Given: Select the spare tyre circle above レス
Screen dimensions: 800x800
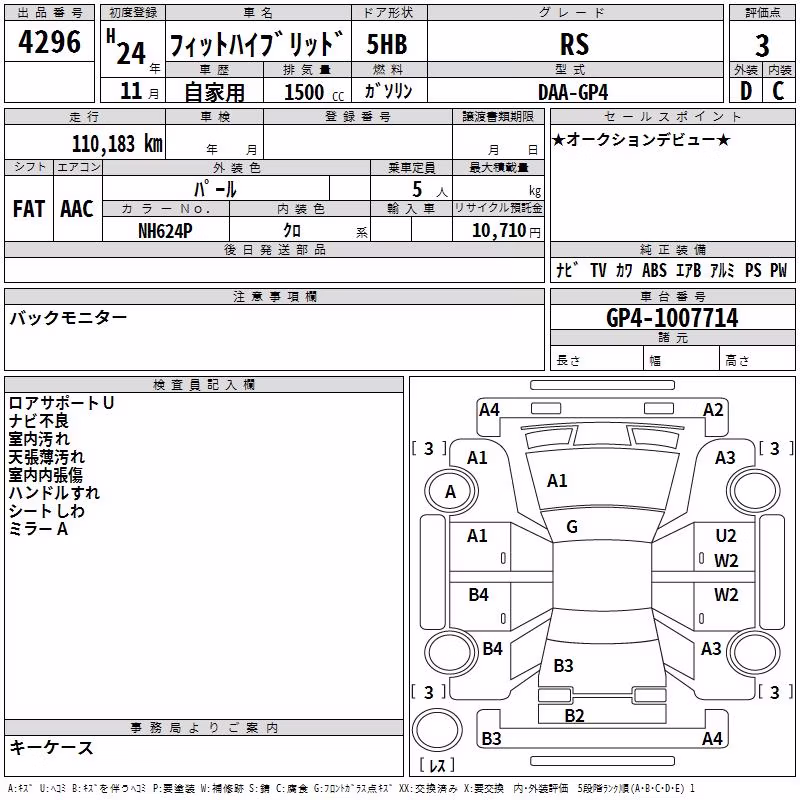Looking at the screenshot, I should [437, 729].
